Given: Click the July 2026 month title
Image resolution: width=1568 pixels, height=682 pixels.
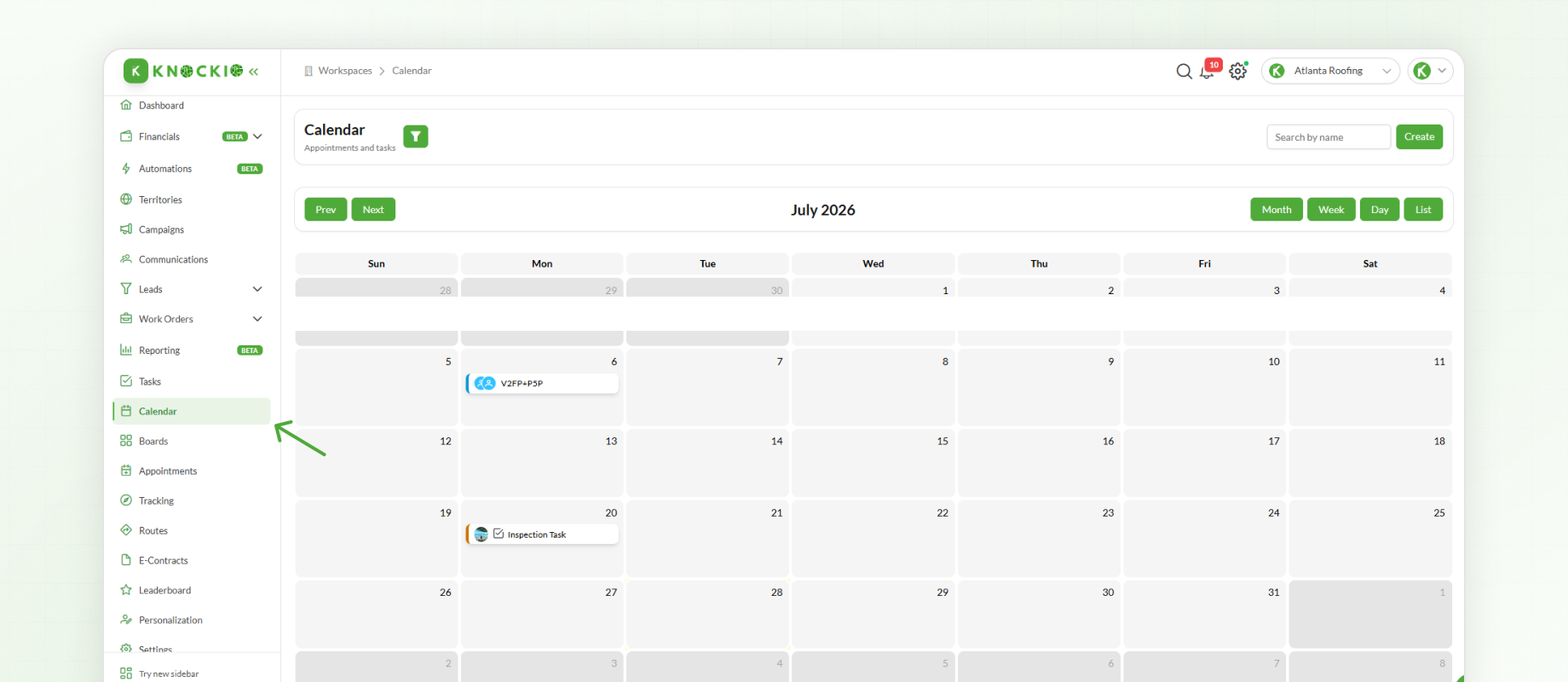Looking at the screenshot, I should (x=823, y=210).
